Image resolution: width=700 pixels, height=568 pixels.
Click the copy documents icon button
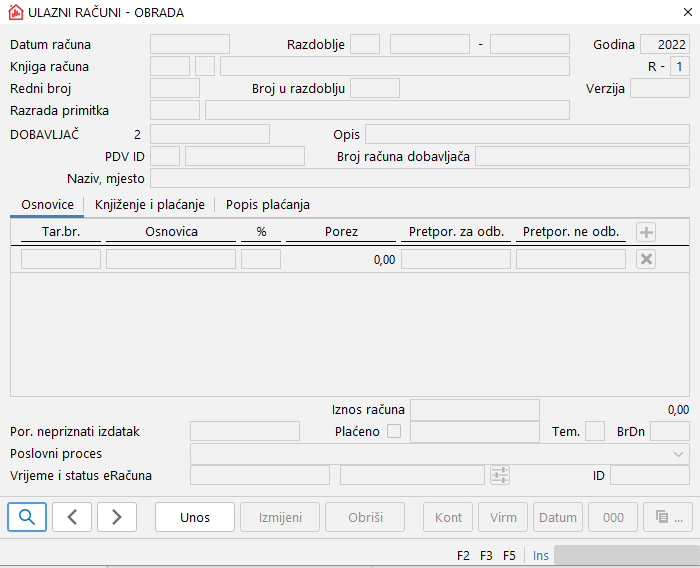667,517
